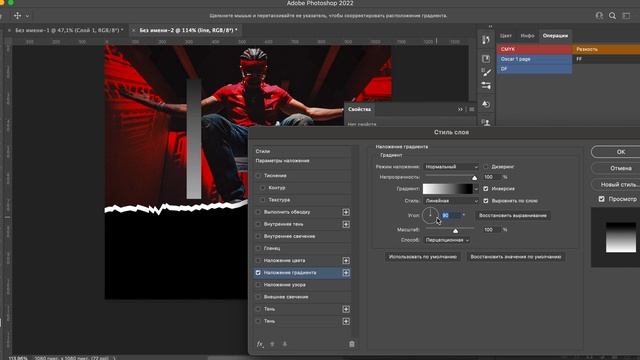Open the Стиль Линейная dropdown

pos(451,201)
